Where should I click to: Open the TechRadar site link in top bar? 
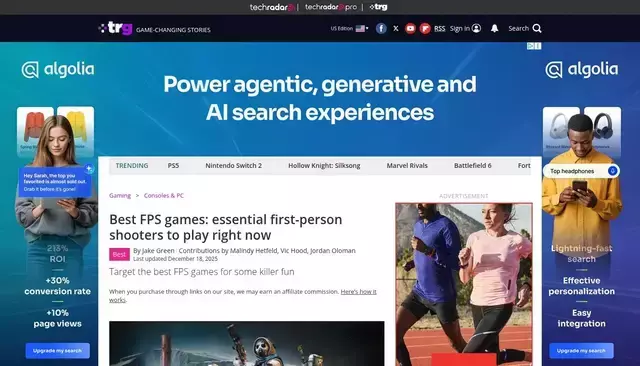(x=272, y=7)
